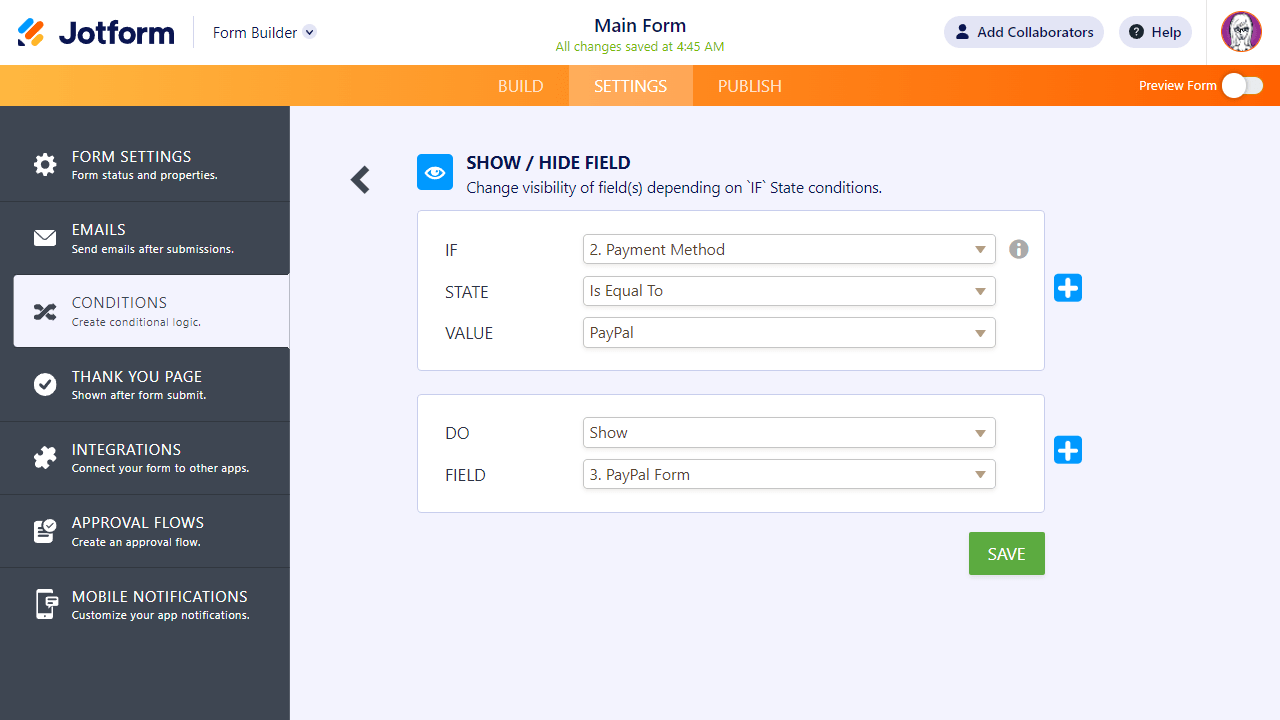
Task: Toggle the Preview Form switch
Action: [x=1242, y=86]
